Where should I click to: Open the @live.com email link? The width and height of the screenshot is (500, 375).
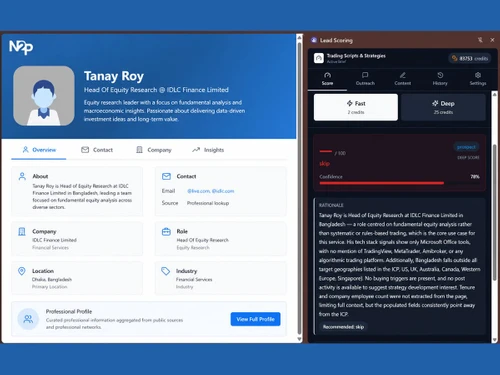click(198, 191)
